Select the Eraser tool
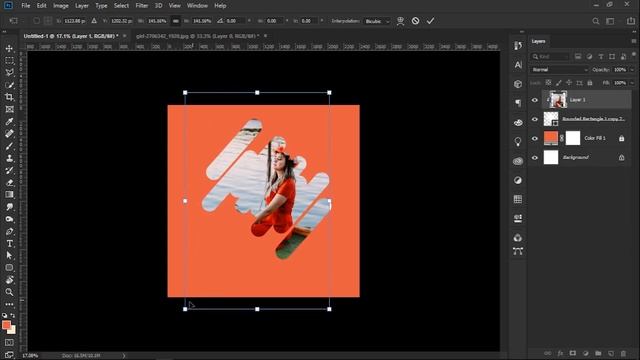The width and height of the screenshot is (640, 360). [x=9, y=183]
